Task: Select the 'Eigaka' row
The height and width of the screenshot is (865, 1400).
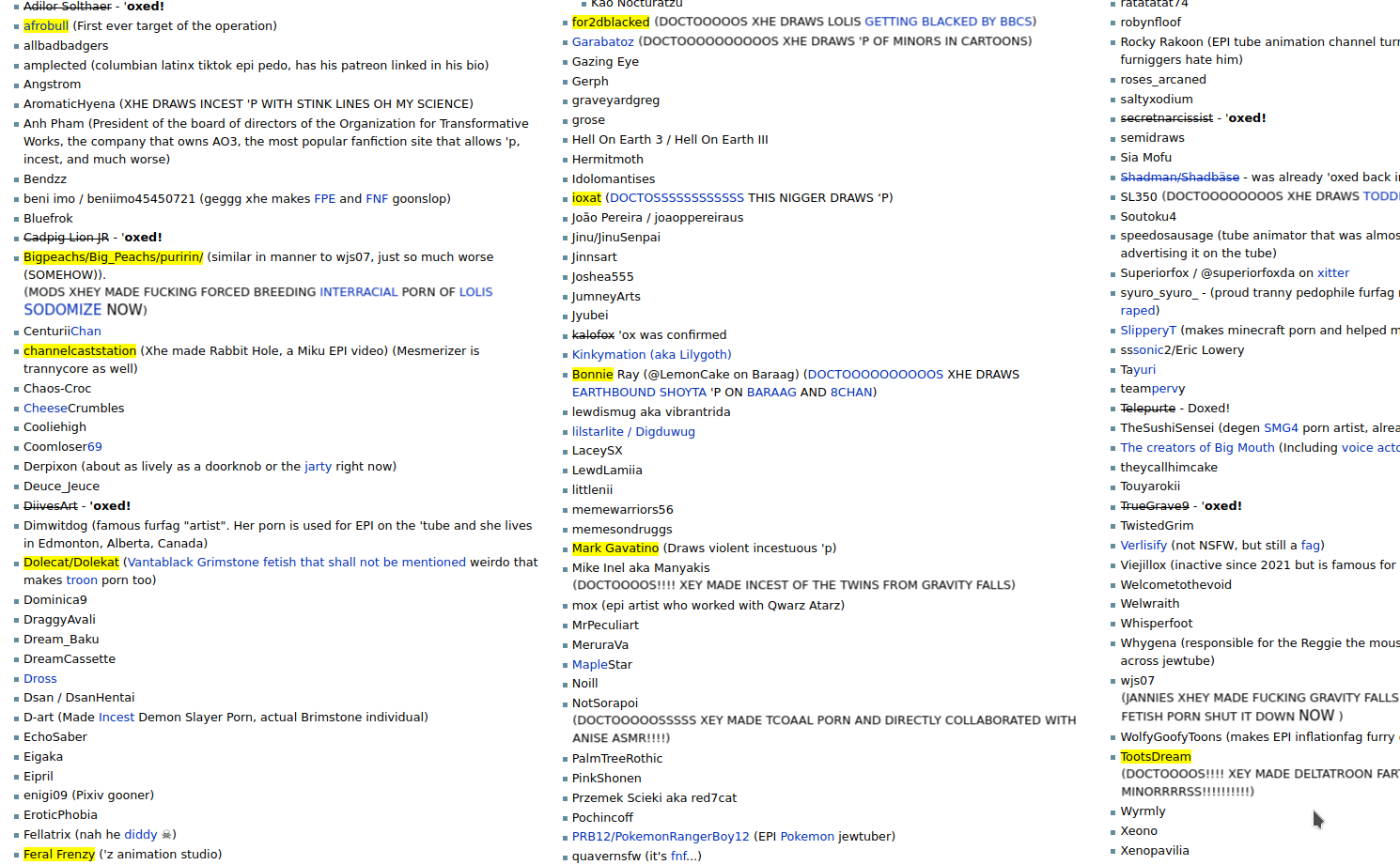Action: pos(43,756)
